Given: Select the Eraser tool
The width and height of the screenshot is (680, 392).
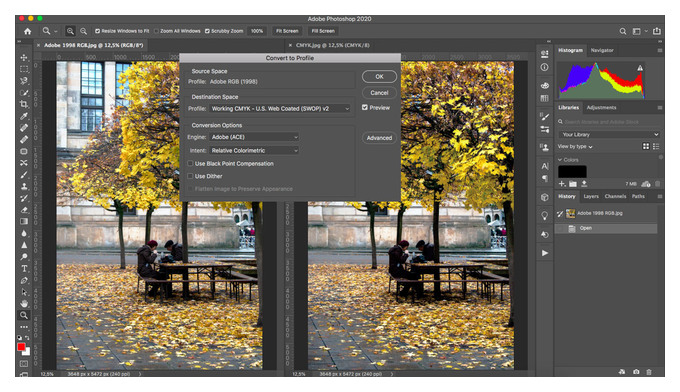Looking at the screenshot, I should 24,210.
